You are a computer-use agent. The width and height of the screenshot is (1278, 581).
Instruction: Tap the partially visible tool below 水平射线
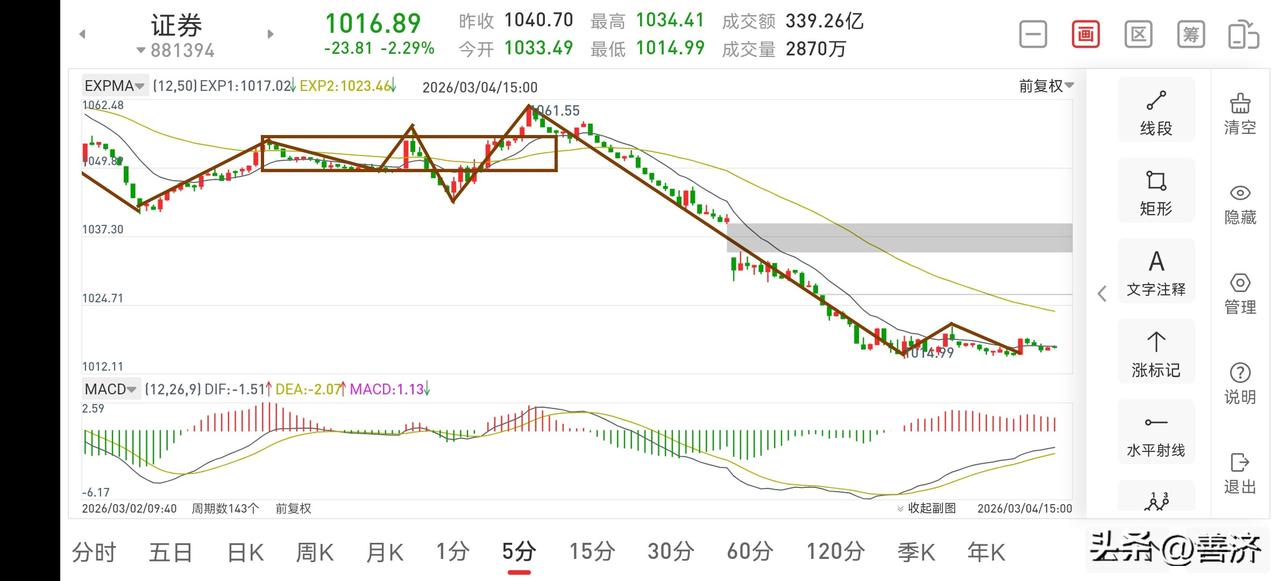click(x=1156, y=497)
